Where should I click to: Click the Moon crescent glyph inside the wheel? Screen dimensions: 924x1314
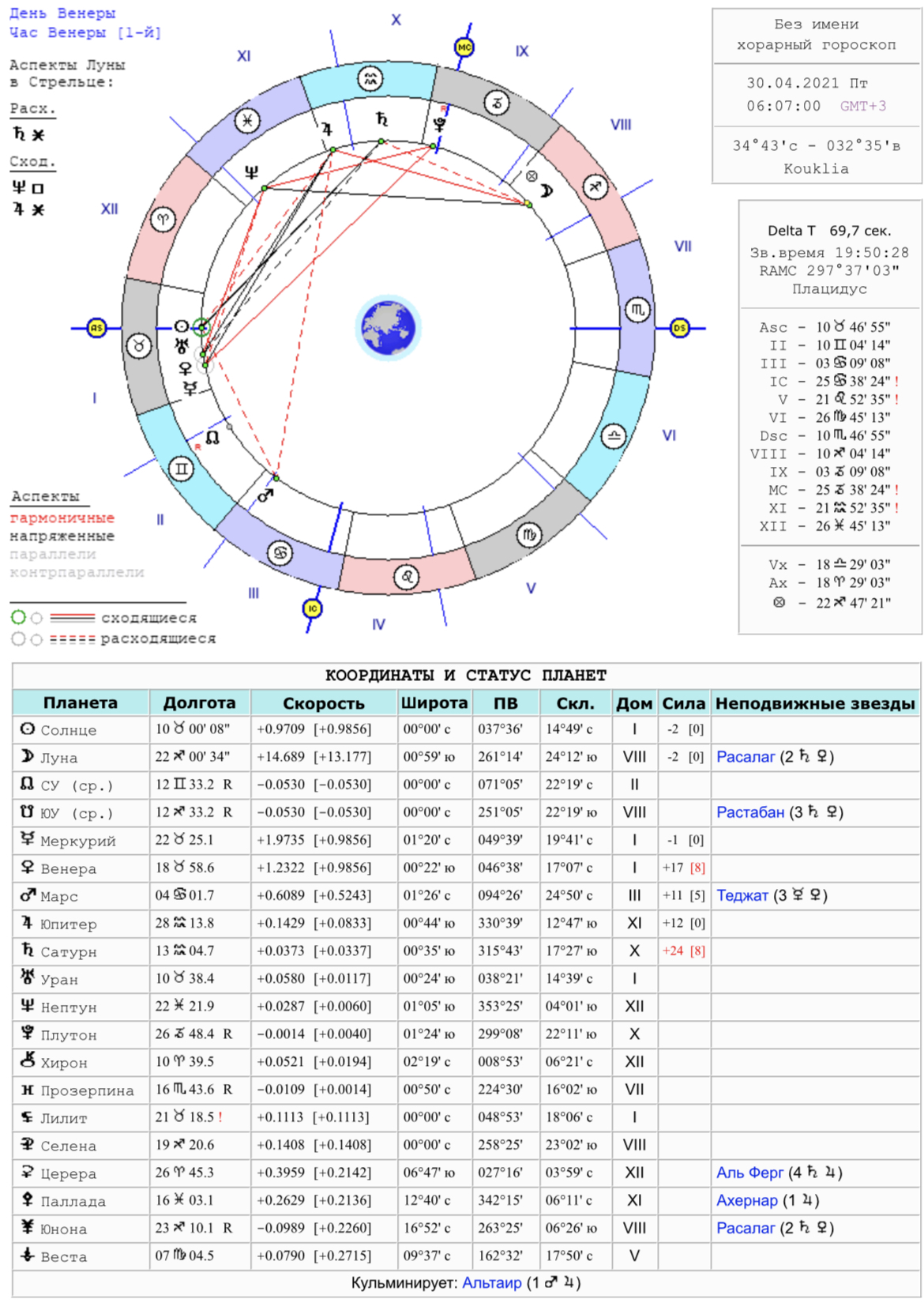pos(547,190)
